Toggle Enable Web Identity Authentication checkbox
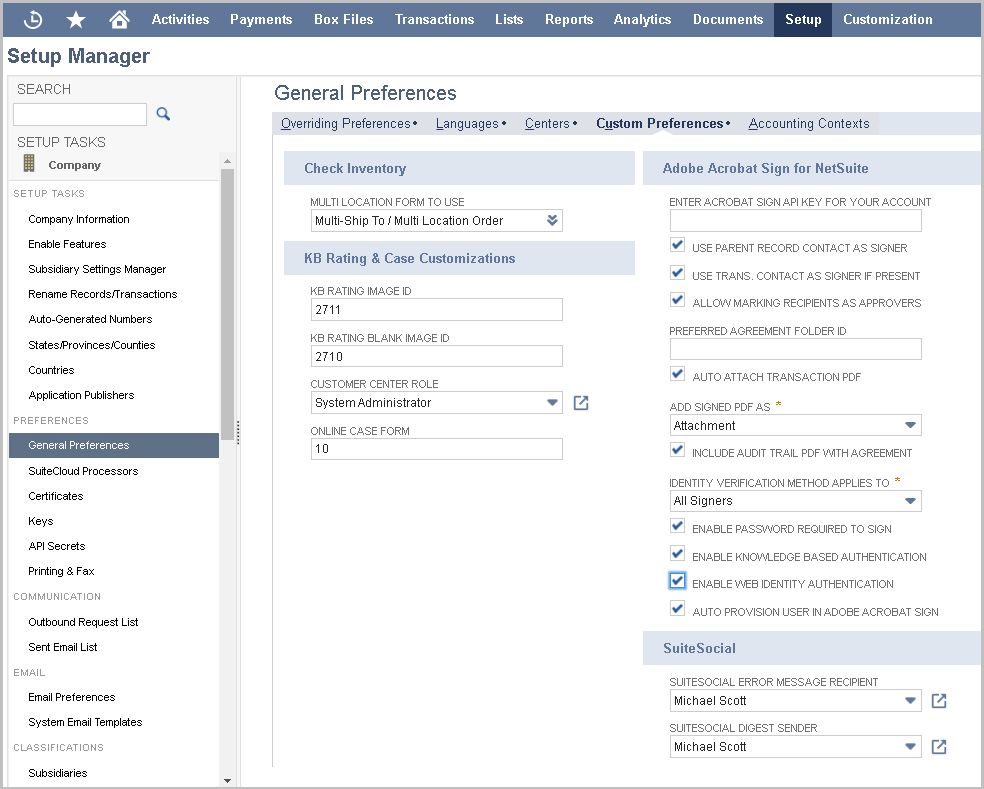The image size is (984, 789). click(x=677, y=581)
